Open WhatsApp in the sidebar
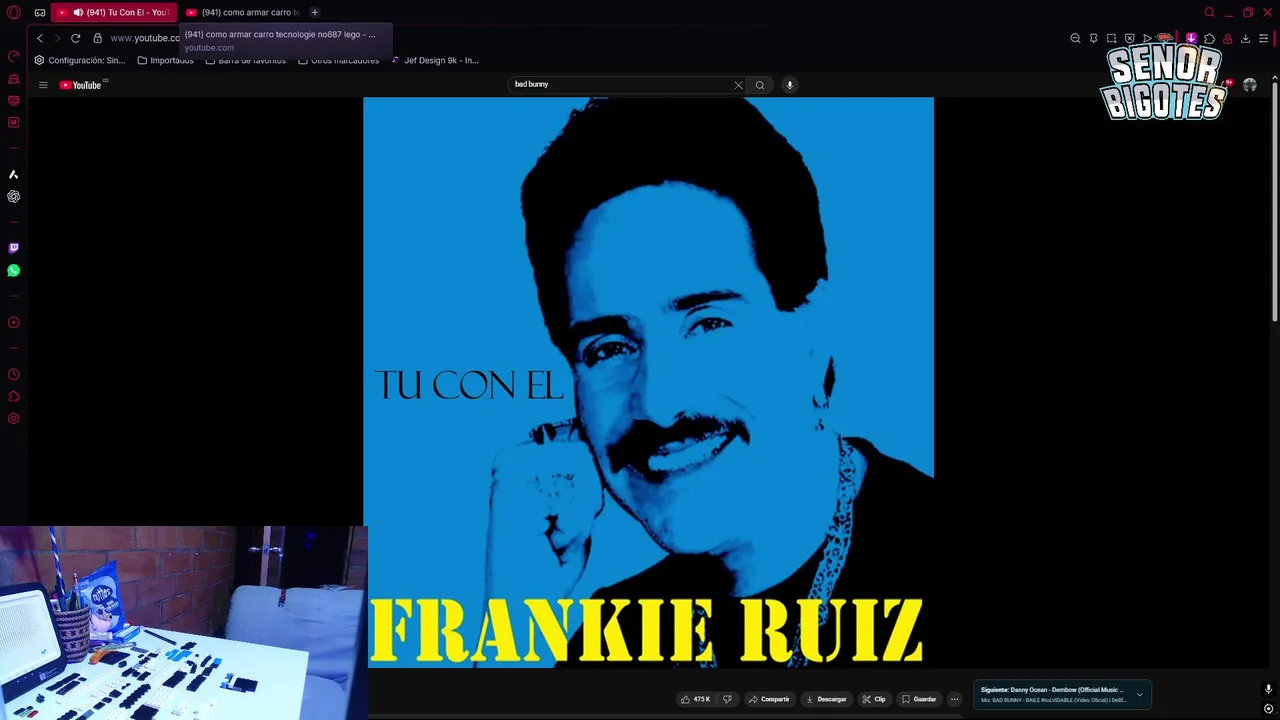This screenshot has height=720, width=1280. [14, 270]
